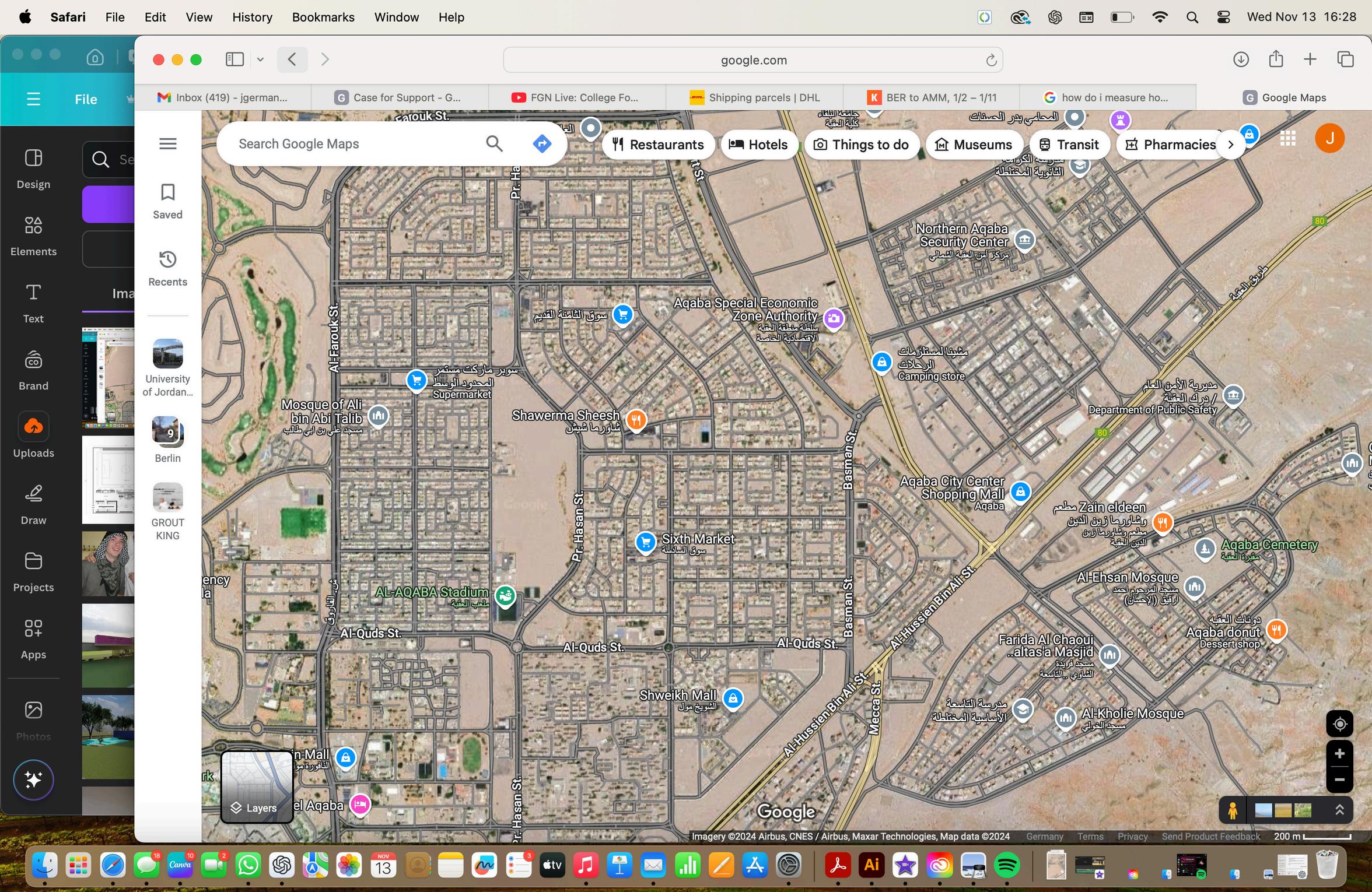This screenshot has width=1372, height=892.
Task: Expand the imagery options chevron
Action: click(1339, 810)
